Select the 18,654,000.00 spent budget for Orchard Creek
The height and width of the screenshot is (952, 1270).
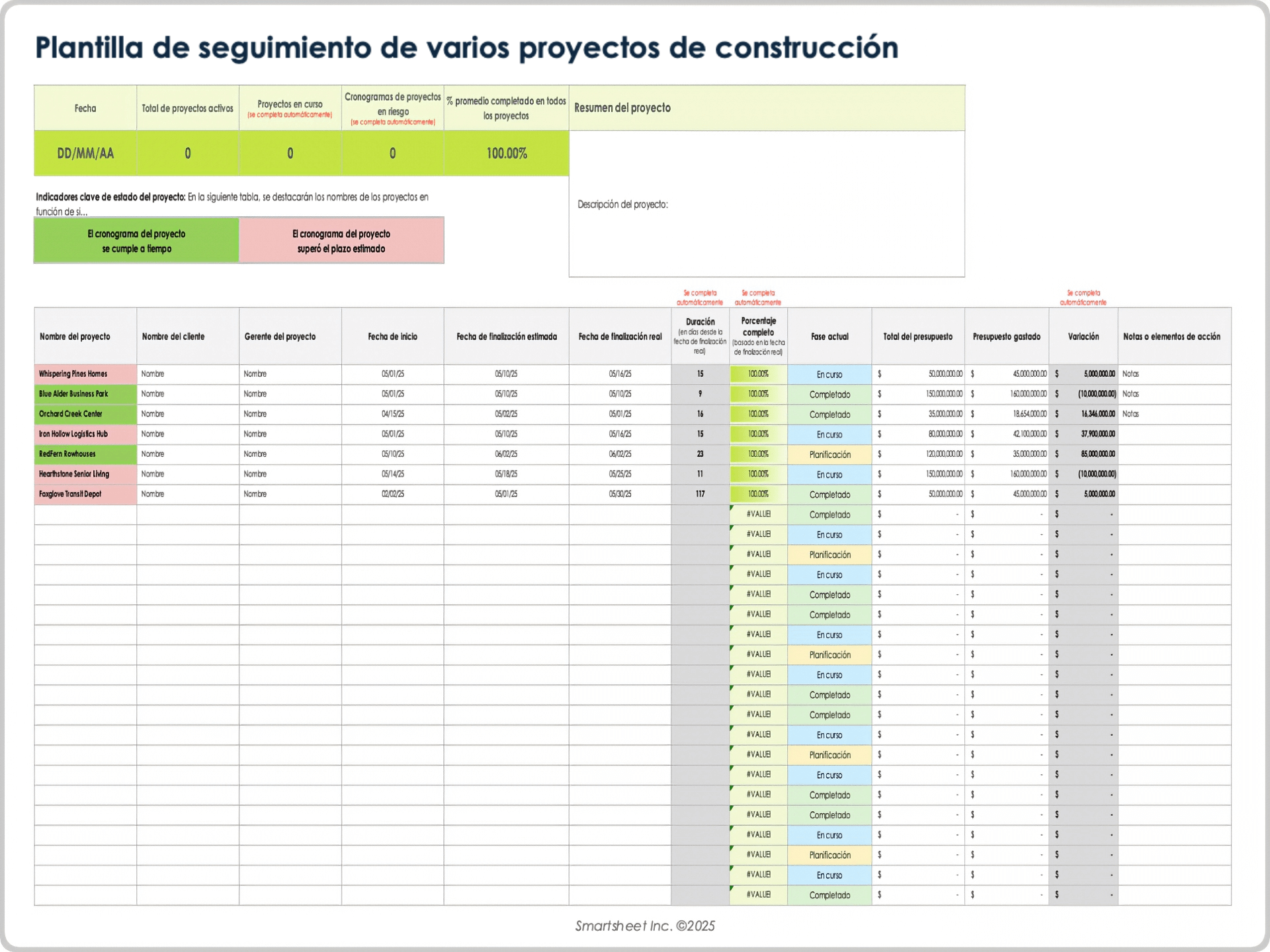pyautogui.click(x=1007, y=414)
